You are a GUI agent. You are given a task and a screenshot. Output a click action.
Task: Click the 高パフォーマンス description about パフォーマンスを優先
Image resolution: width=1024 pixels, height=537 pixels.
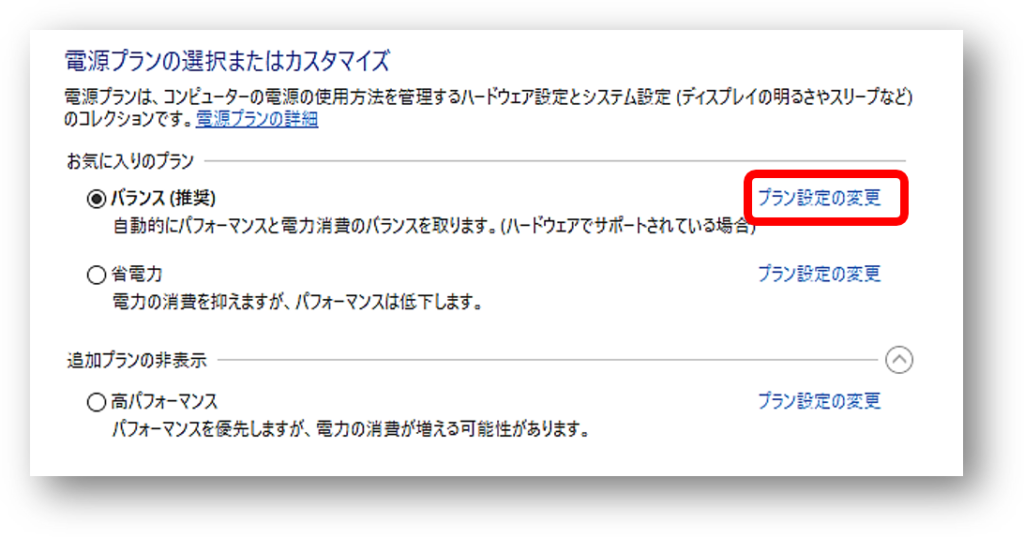[351, 430]
